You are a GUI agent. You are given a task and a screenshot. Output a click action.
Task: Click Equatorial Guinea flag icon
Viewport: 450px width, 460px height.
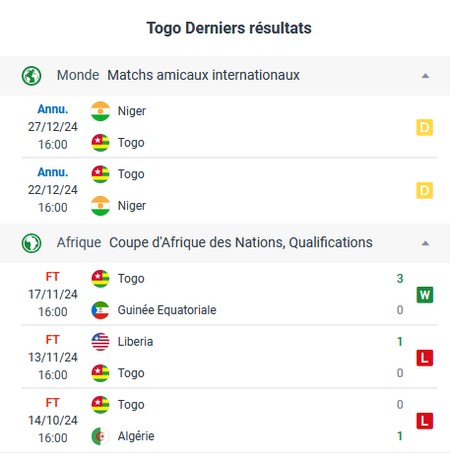point(100,310)
